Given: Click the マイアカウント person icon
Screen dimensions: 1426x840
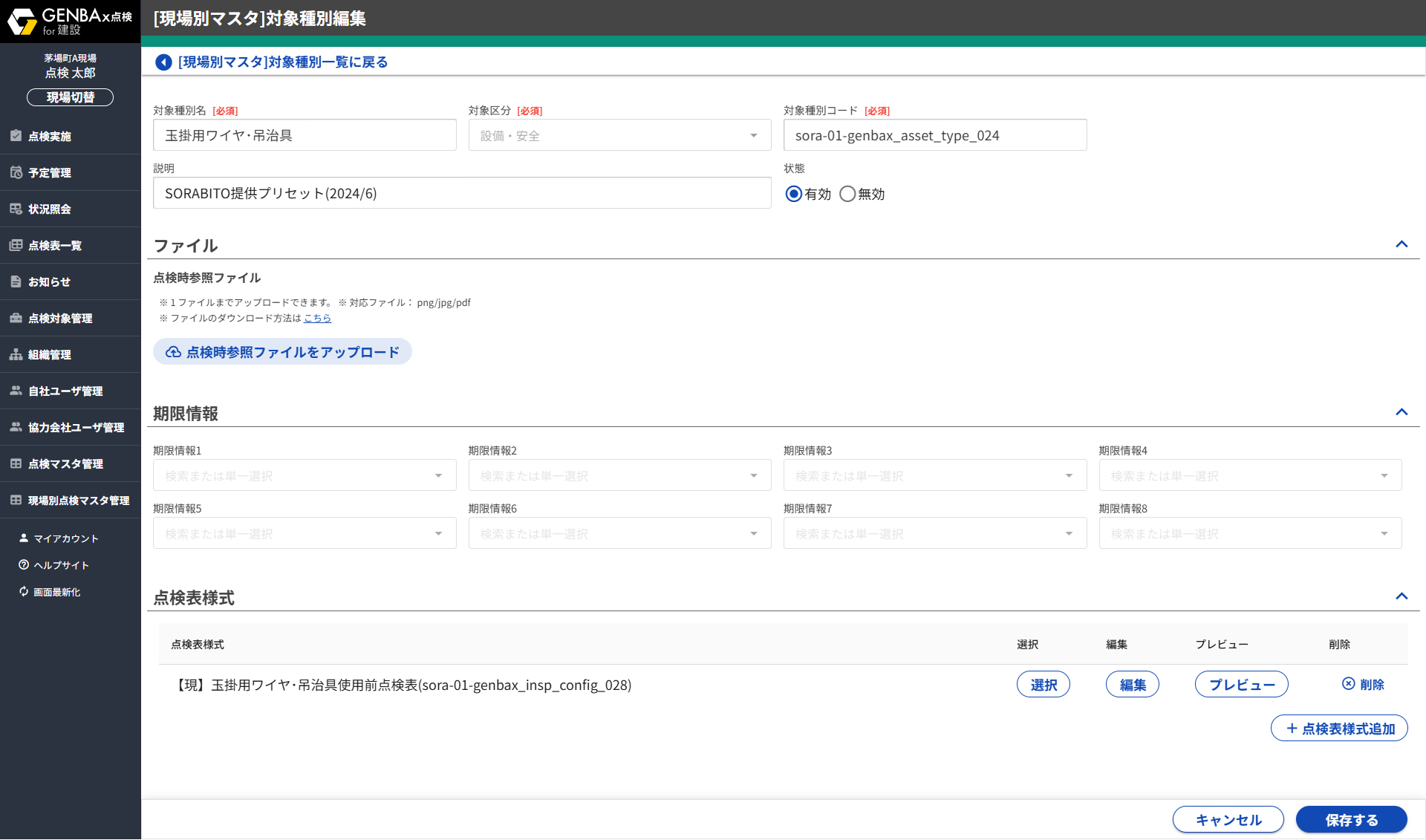Looking at the screenshot, I should [24, 538].
